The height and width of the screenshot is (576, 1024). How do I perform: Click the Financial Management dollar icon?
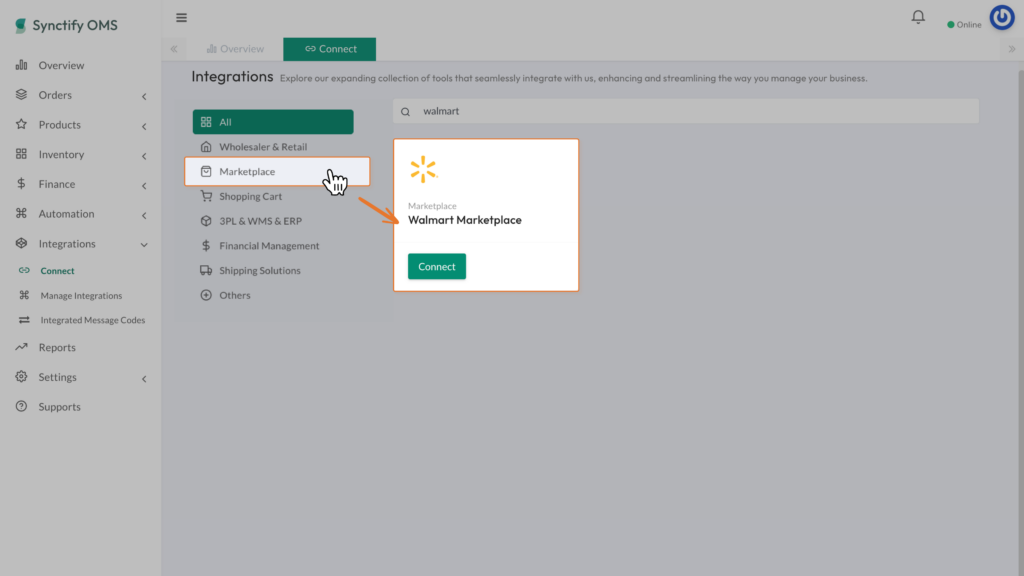click(206, 246)
